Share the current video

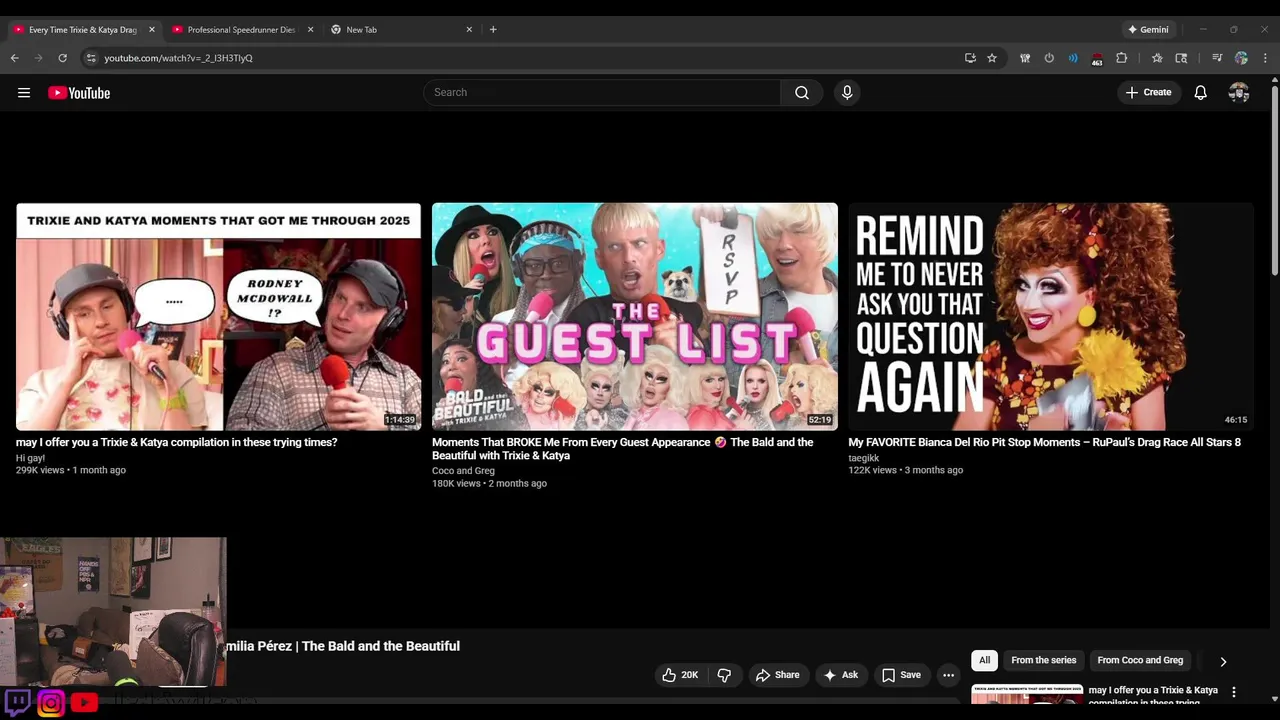click(777, 675)
